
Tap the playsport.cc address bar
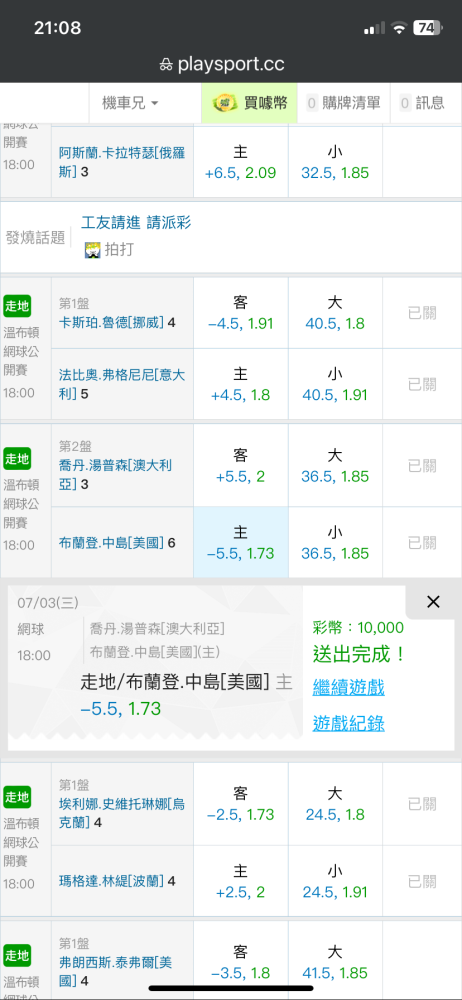[x=231, y=64]
